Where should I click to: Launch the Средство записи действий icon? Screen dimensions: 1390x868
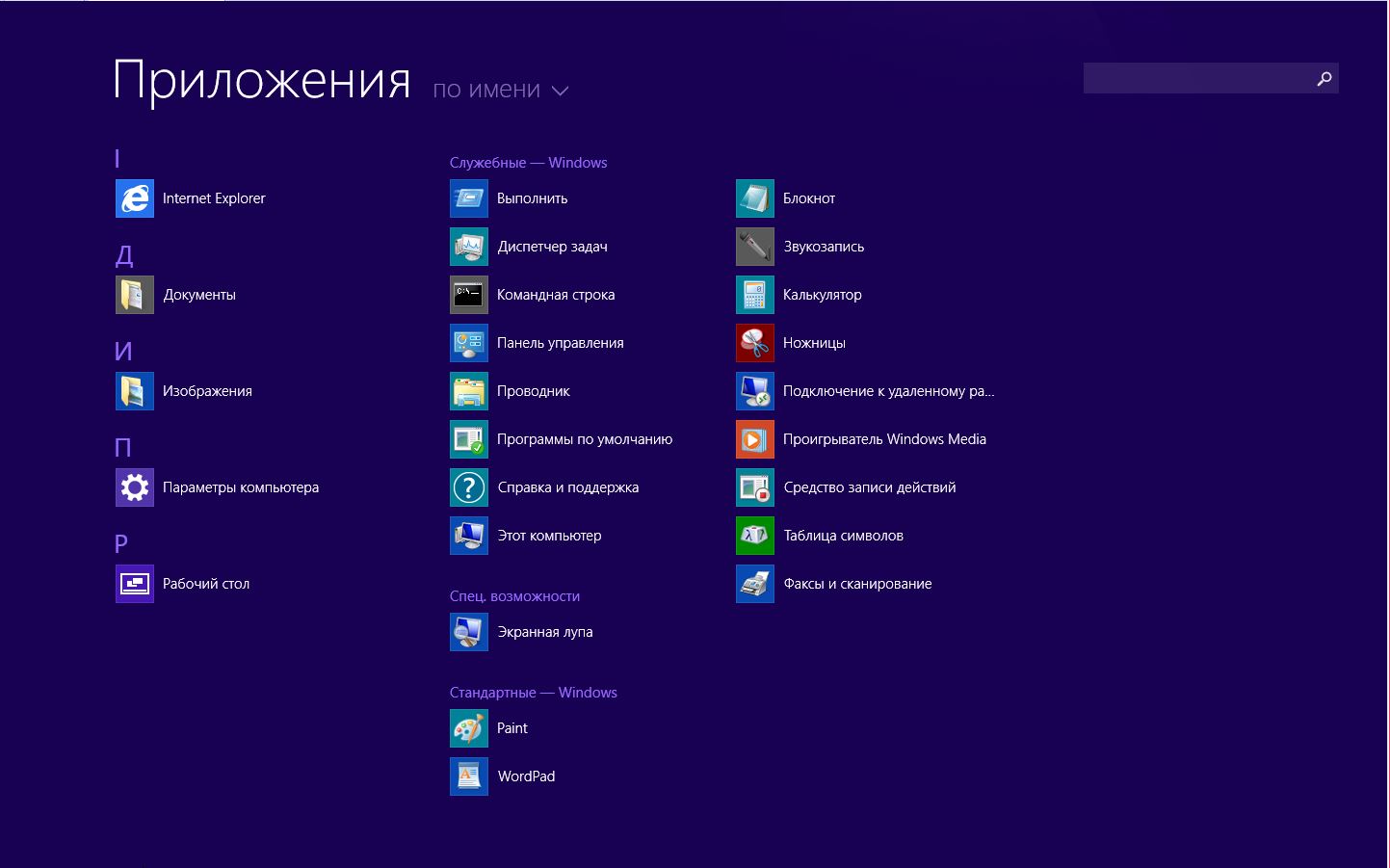[x=755, y=487]
